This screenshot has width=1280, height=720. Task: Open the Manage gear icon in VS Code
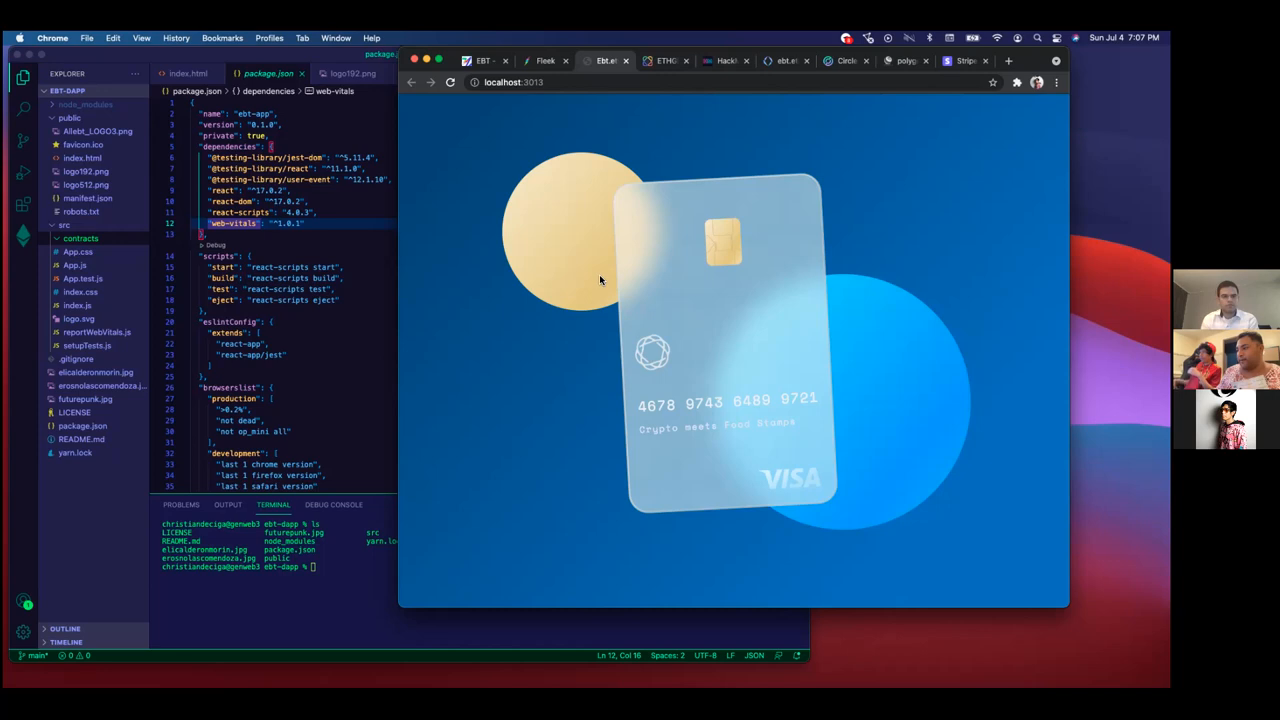(23, 632)
